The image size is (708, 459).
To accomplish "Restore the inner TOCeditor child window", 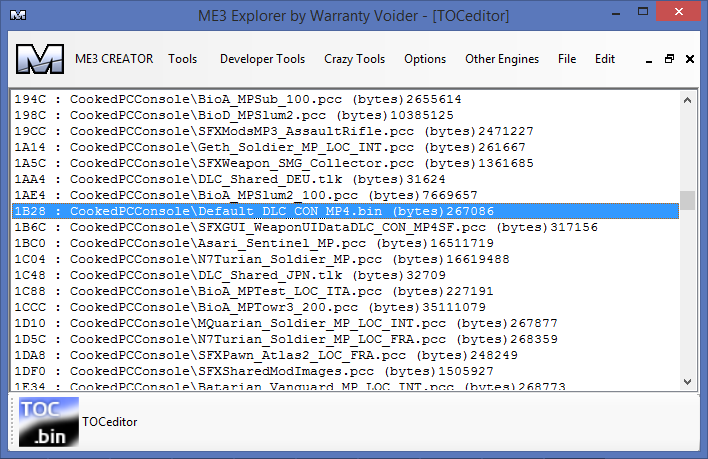I will click(669, 59).
